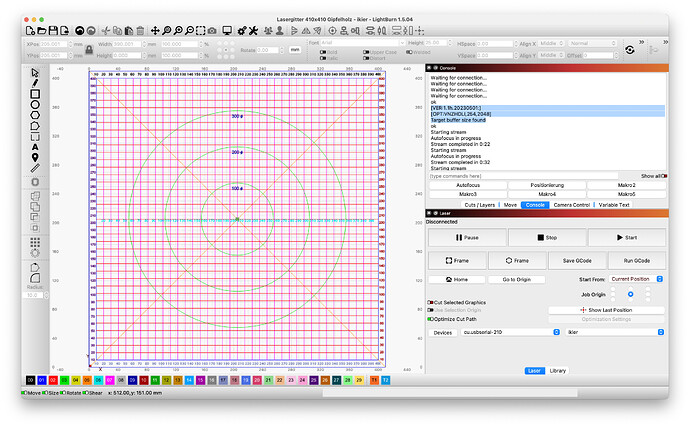Open the Align Y Middle dropdown
The width and height of the screenshot is (690, 427).
pos(551,55)
